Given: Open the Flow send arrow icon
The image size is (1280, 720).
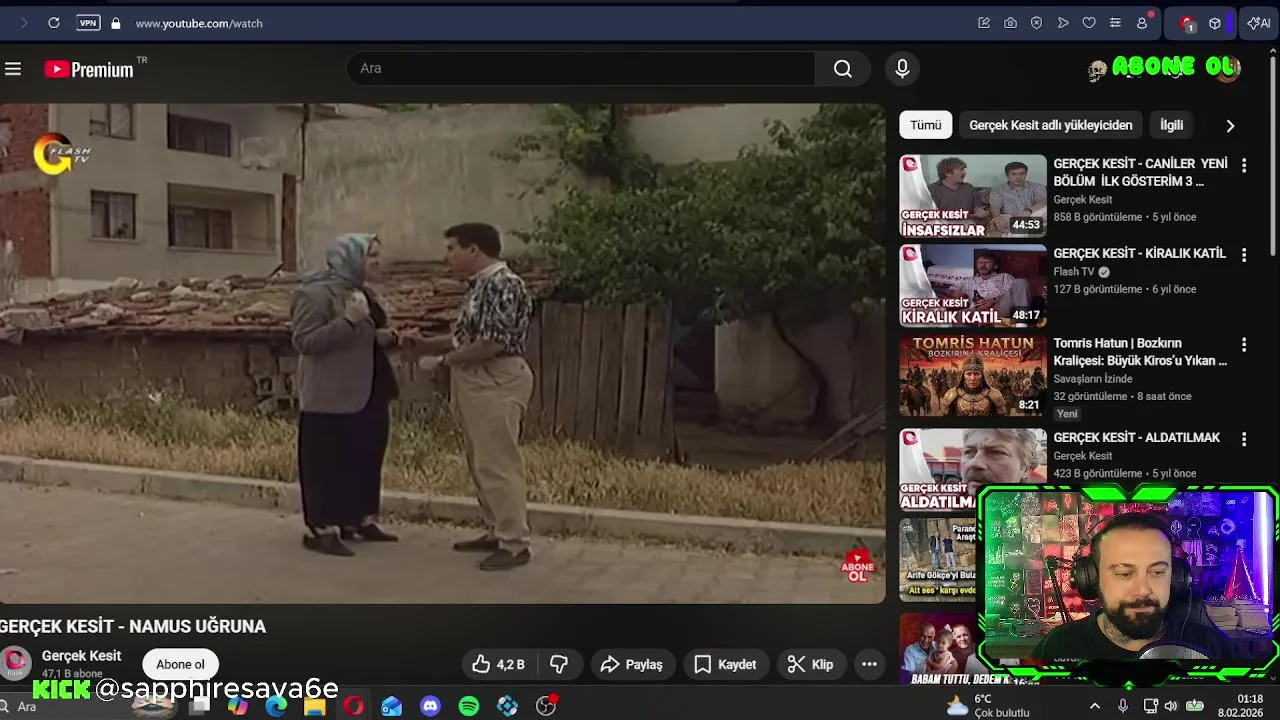Looking at the screenshot, I should click(x=1063, y=23).
